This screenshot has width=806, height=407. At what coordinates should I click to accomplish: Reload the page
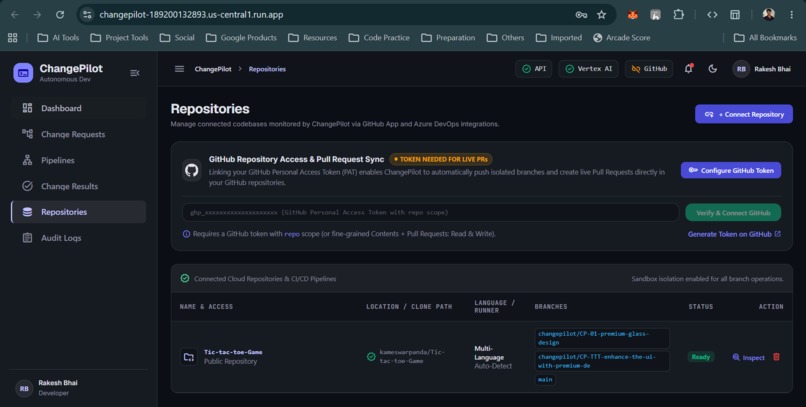60,15
